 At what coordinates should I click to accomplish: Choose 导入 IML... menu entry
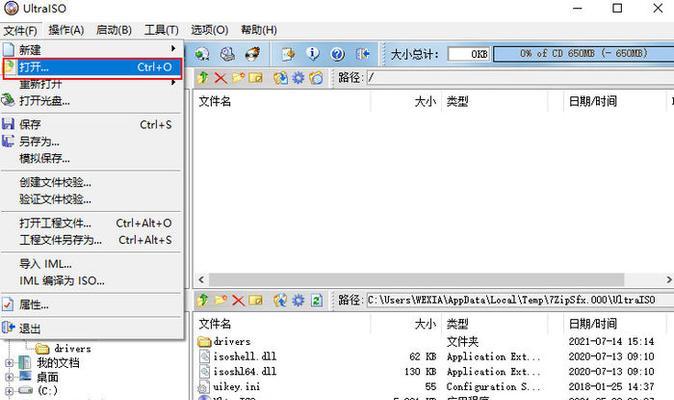pos(92,264)
